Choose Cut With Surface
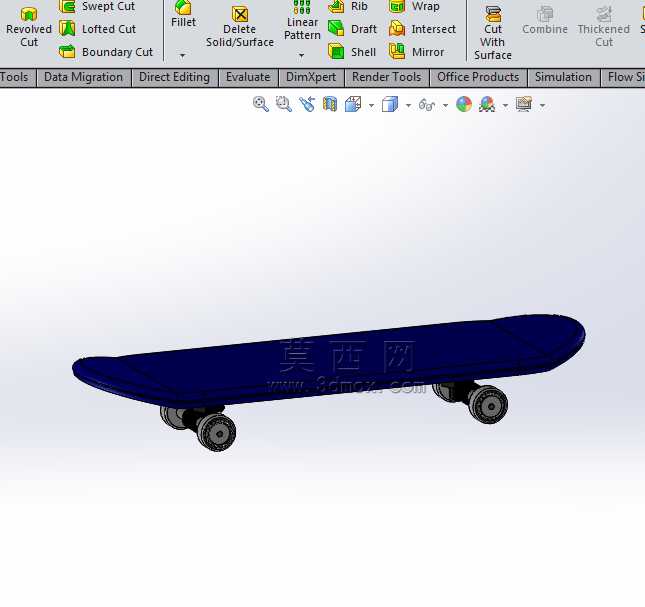 coord(493,34)
